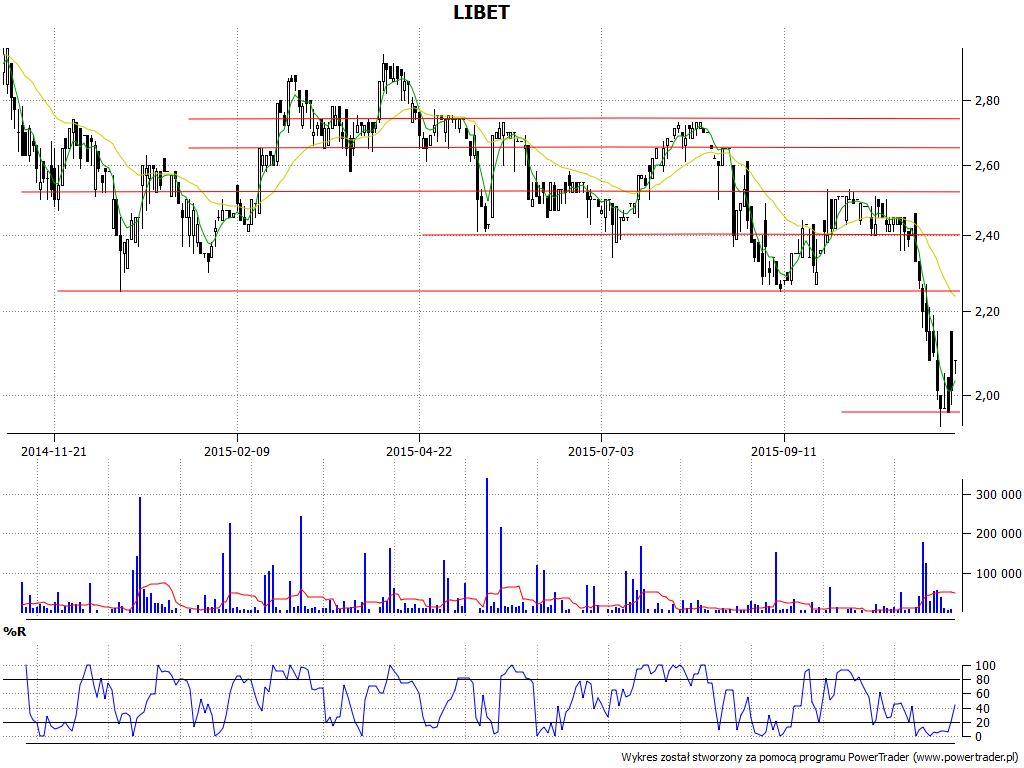Click the 2,60 price axis label

point(987,166)
